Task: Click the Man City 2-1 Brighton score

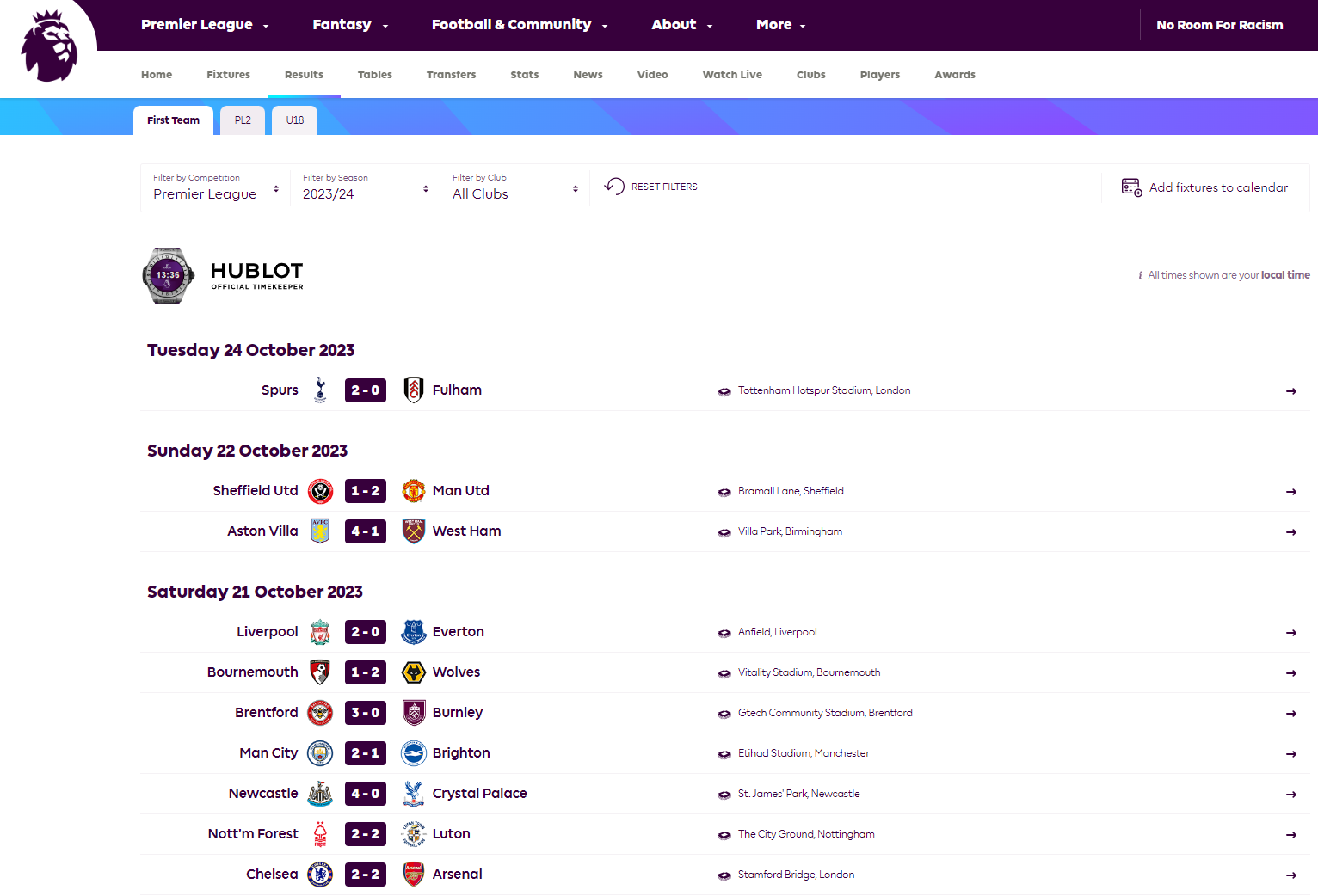Action: [366, 753]
